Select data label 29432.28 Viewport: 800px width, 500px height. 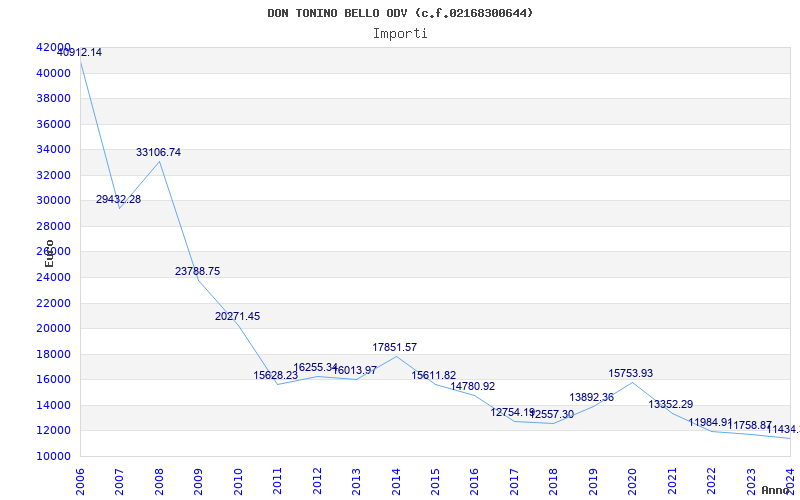click(x=118, y=199)
